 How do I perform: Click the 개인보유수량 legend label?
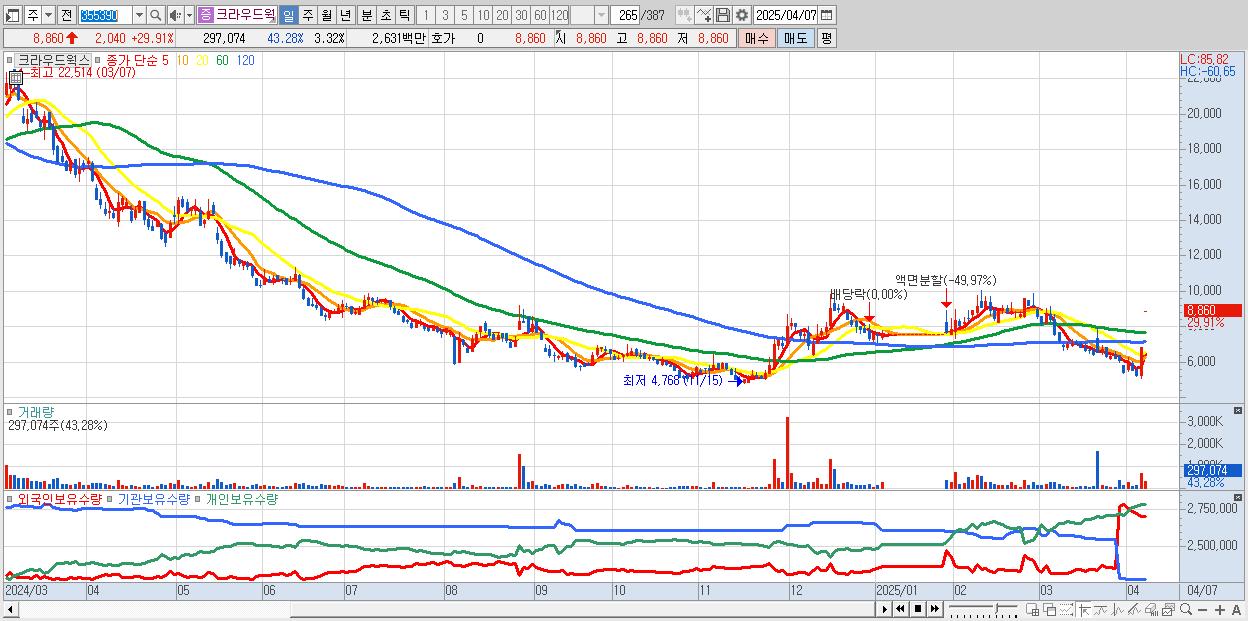241,498
